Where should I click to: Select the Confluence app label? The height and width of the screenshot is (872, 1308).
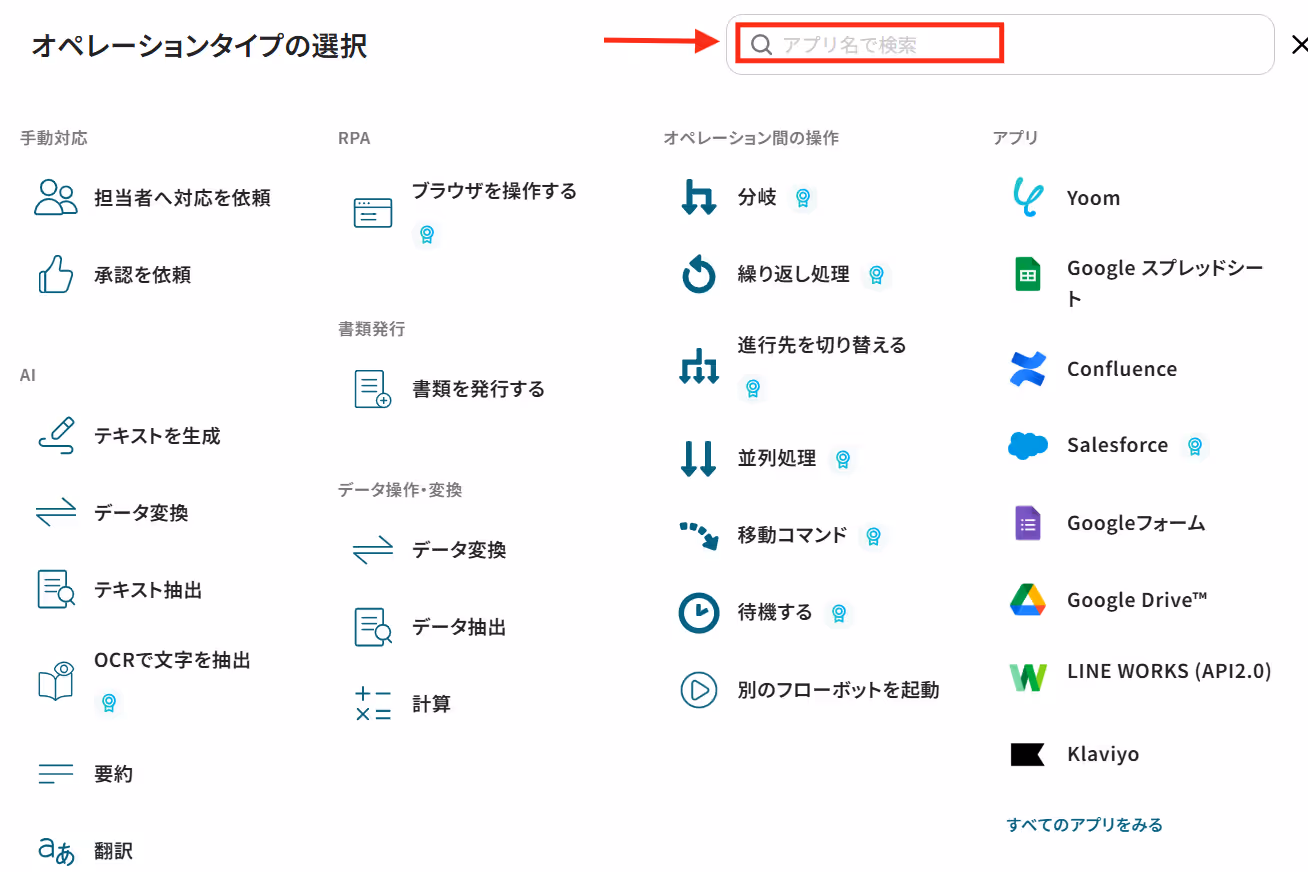click(x=1122, y=369)
